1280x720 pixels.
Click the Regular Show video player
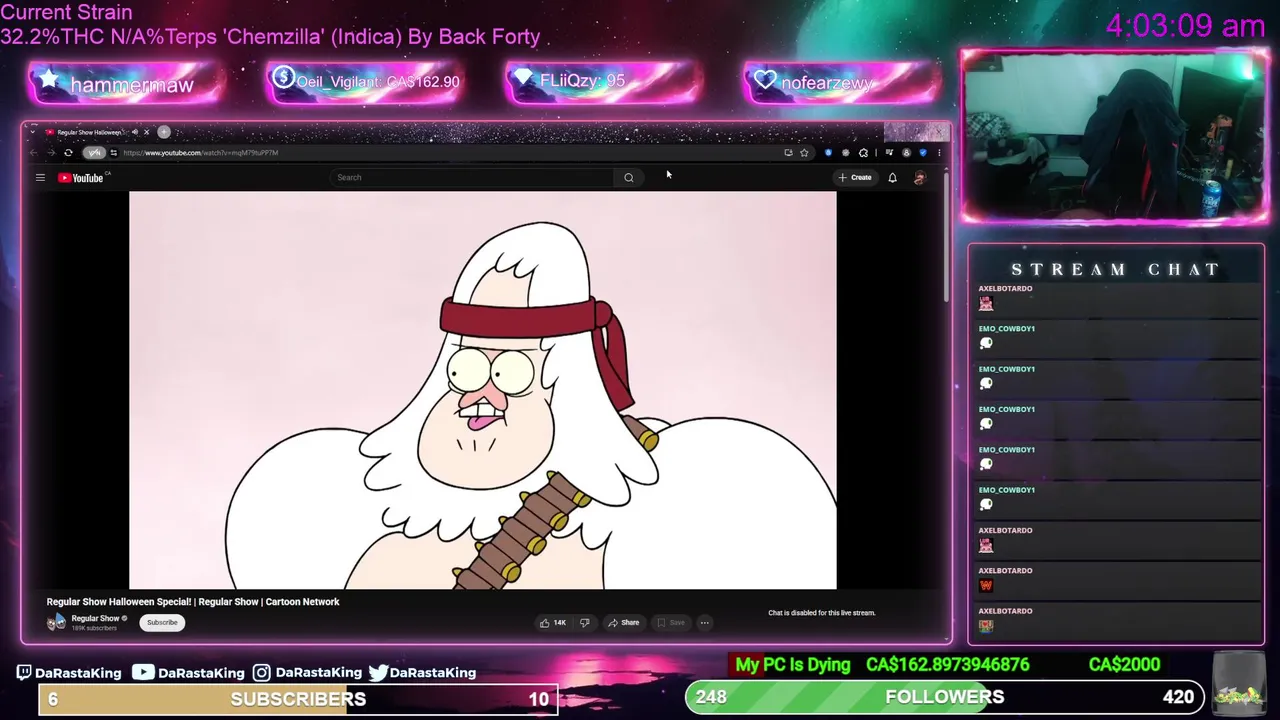(x=483, y=390)
